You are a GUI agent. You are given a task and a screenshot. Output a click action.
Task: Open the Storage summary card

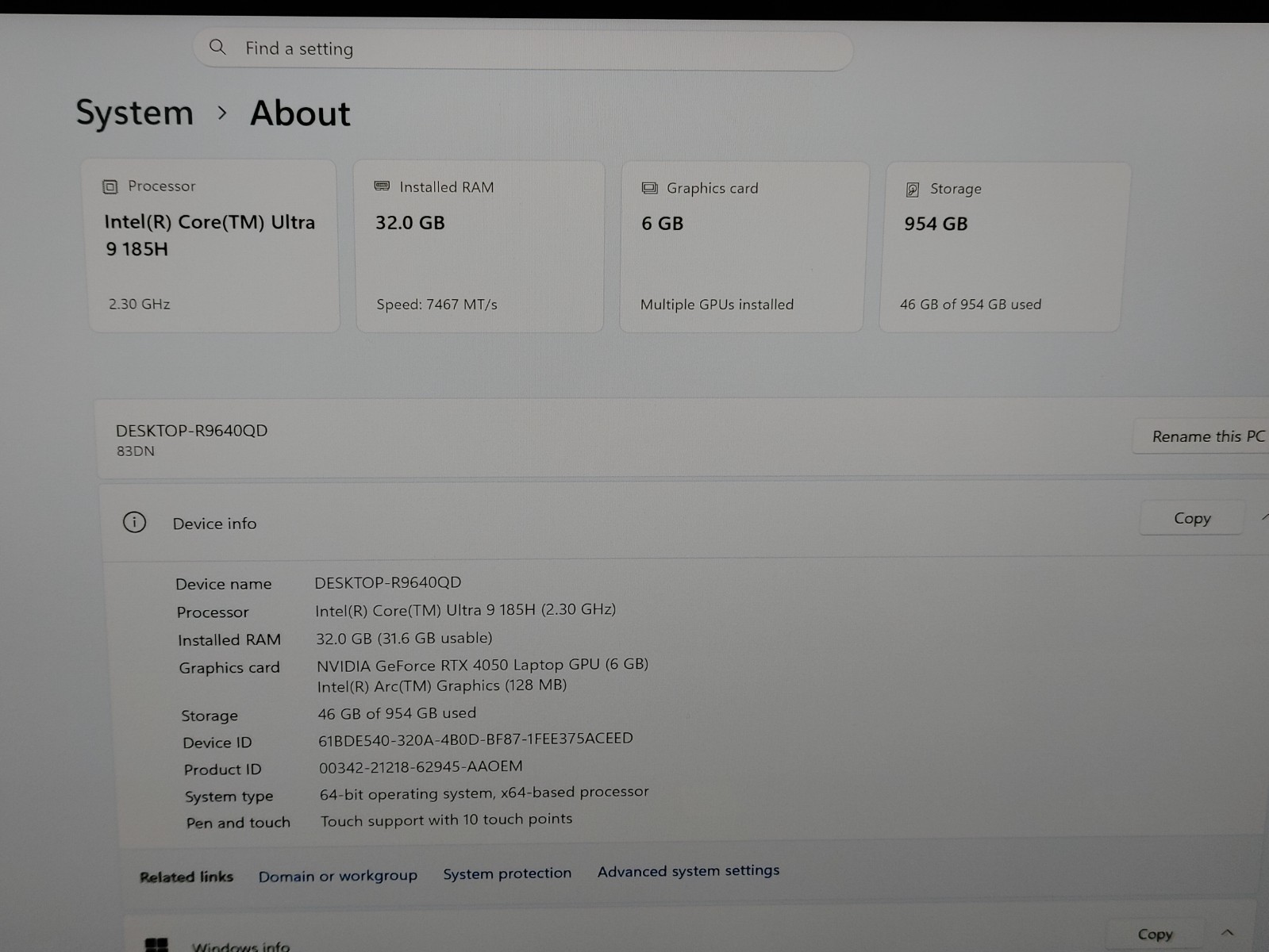pyautogui.click(x=1003, y=248)
